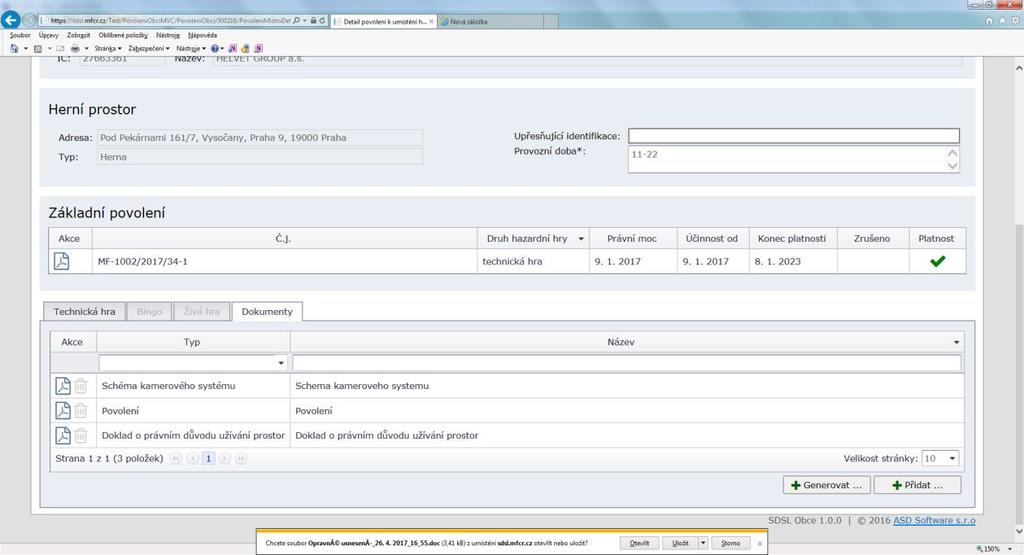
Task: Expand the Nástroje command bar dropdown
Action: click(191, 48)
